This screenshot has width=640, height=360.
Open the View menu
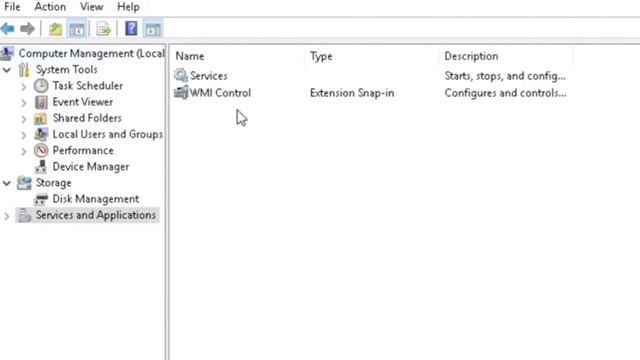(x=91, y=7)
